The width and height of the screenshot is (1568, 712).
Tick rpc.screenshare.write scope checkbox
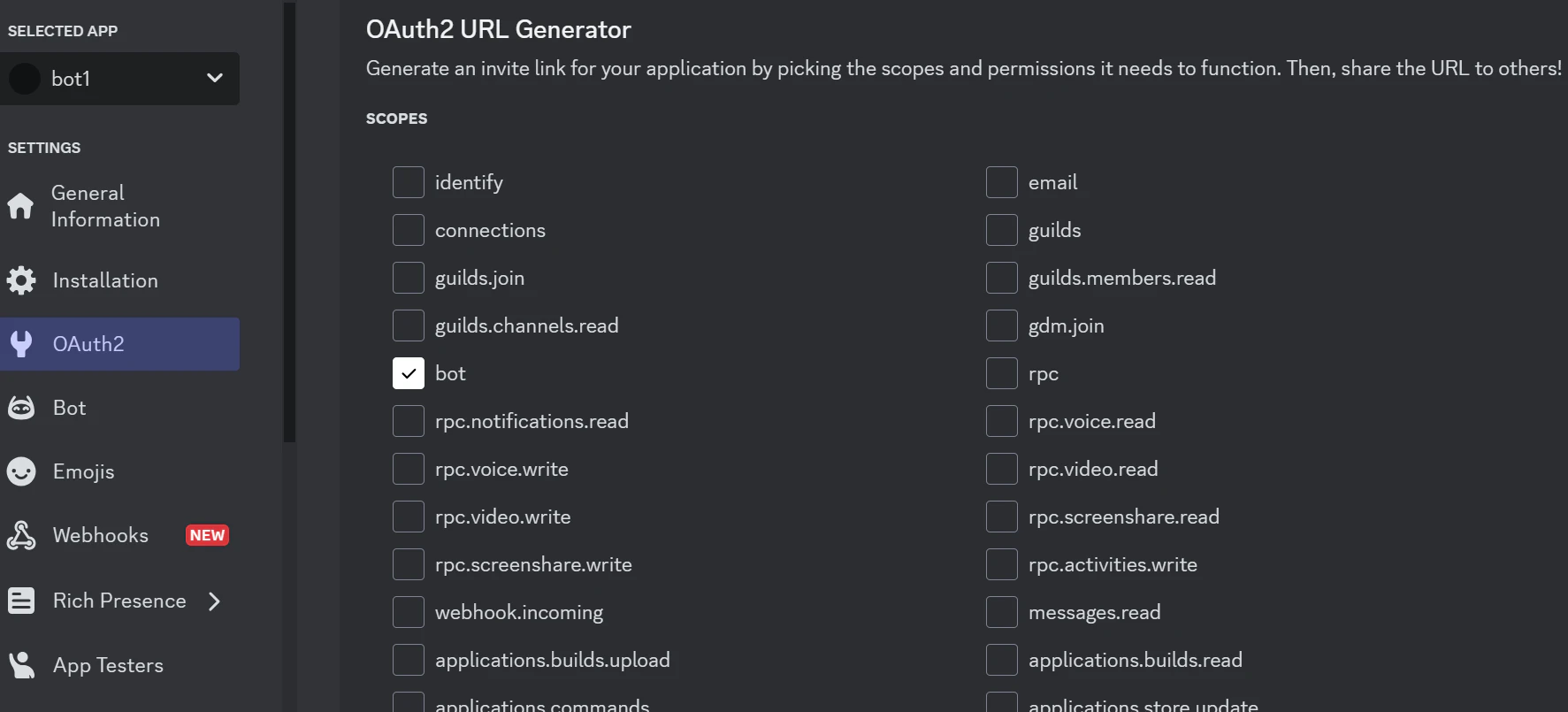(x=409, y=564)
